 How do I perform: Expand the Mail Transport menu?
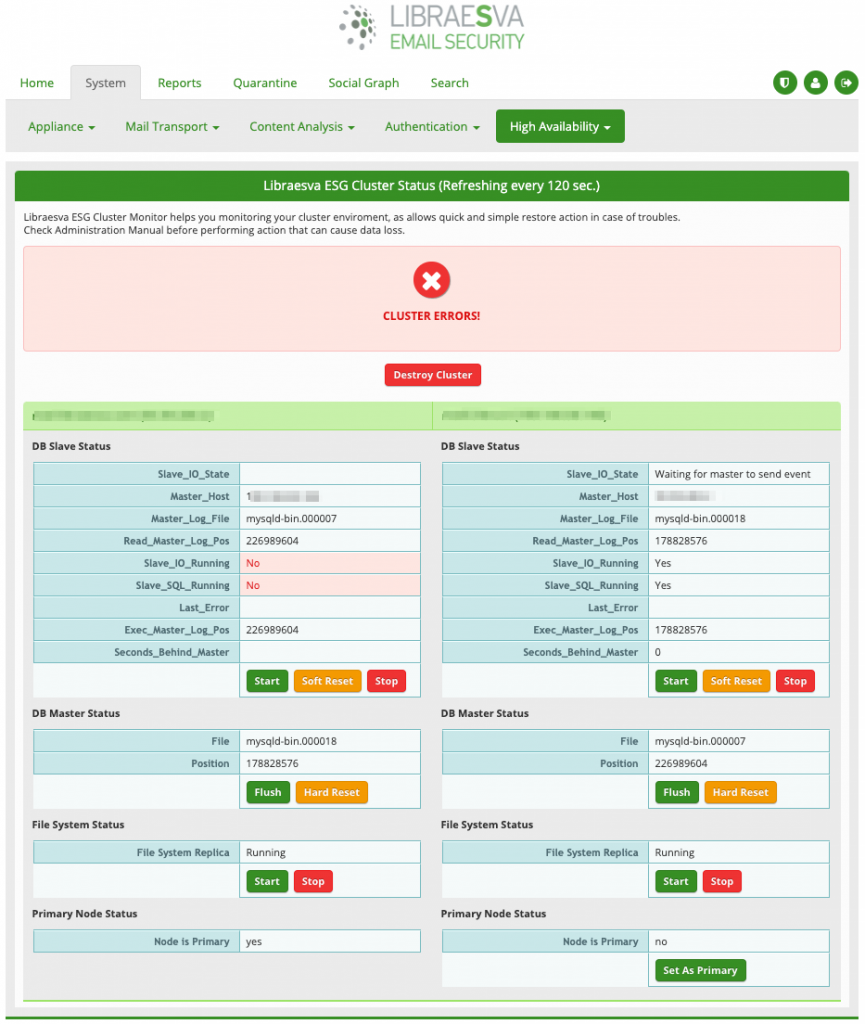tap(172, 126)
